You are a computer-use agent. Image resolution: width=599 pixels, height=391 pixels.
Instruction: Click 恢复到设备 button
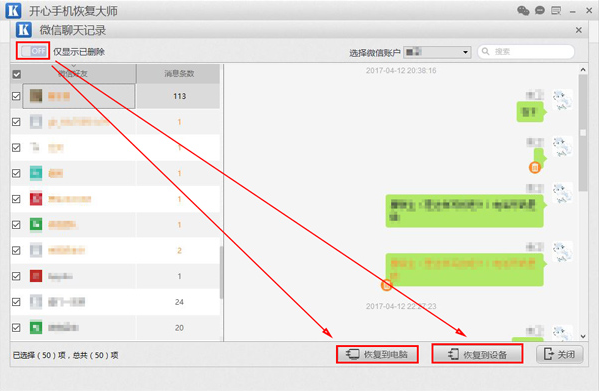(477, 354)
